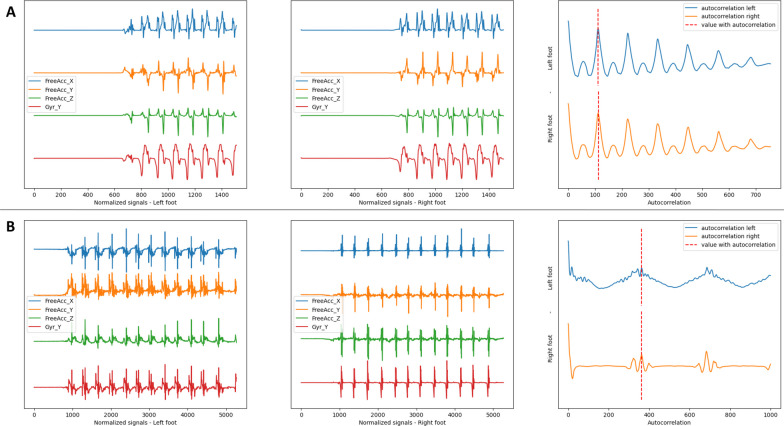Viewport: 784px width, 426px height.
Task: Click FreeAcc_Y legend entry in panel B right foot plot
Action: 318,310
